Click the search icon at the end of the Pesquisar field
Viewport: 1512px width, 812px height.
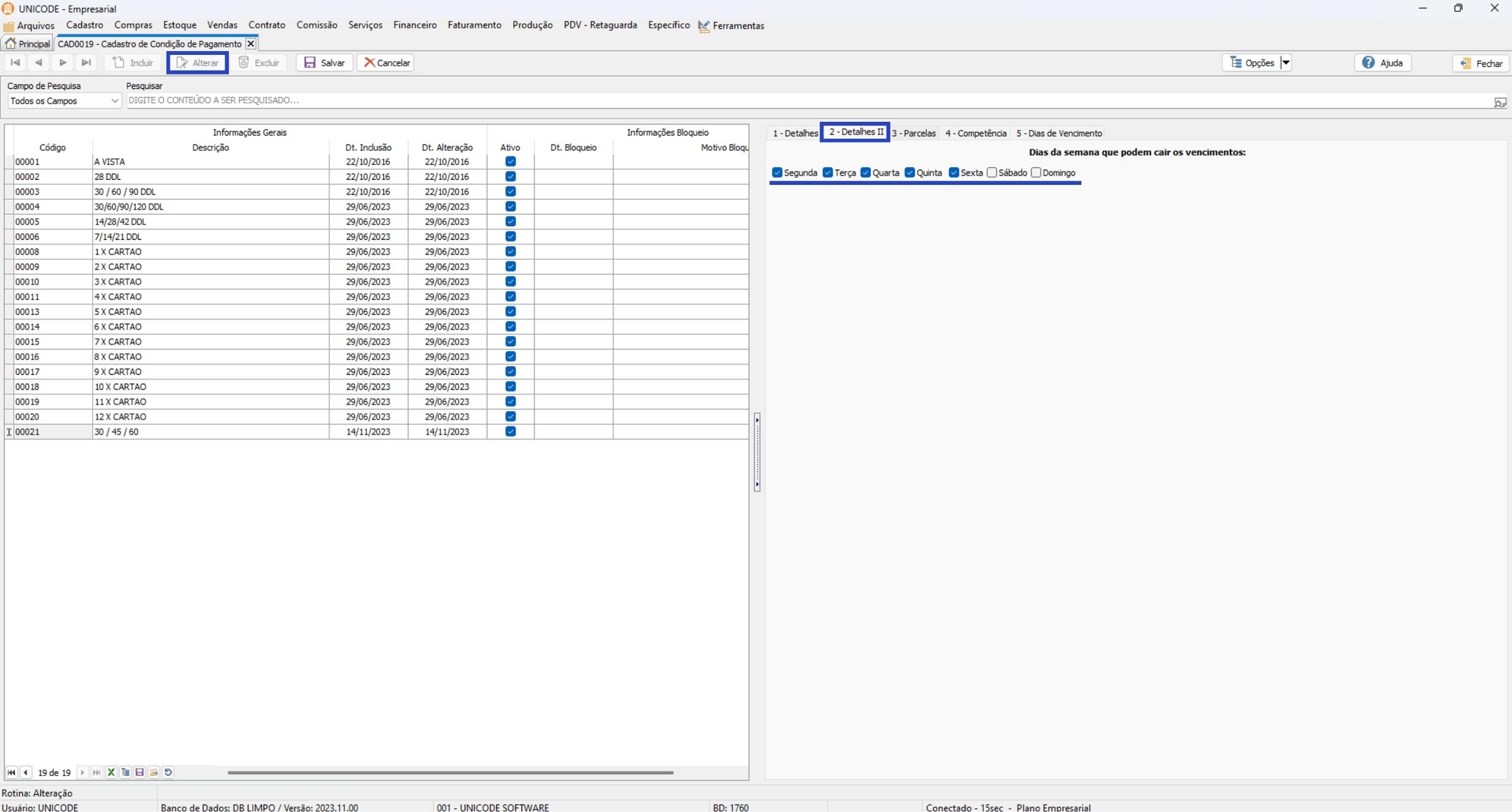(1499, 102)
